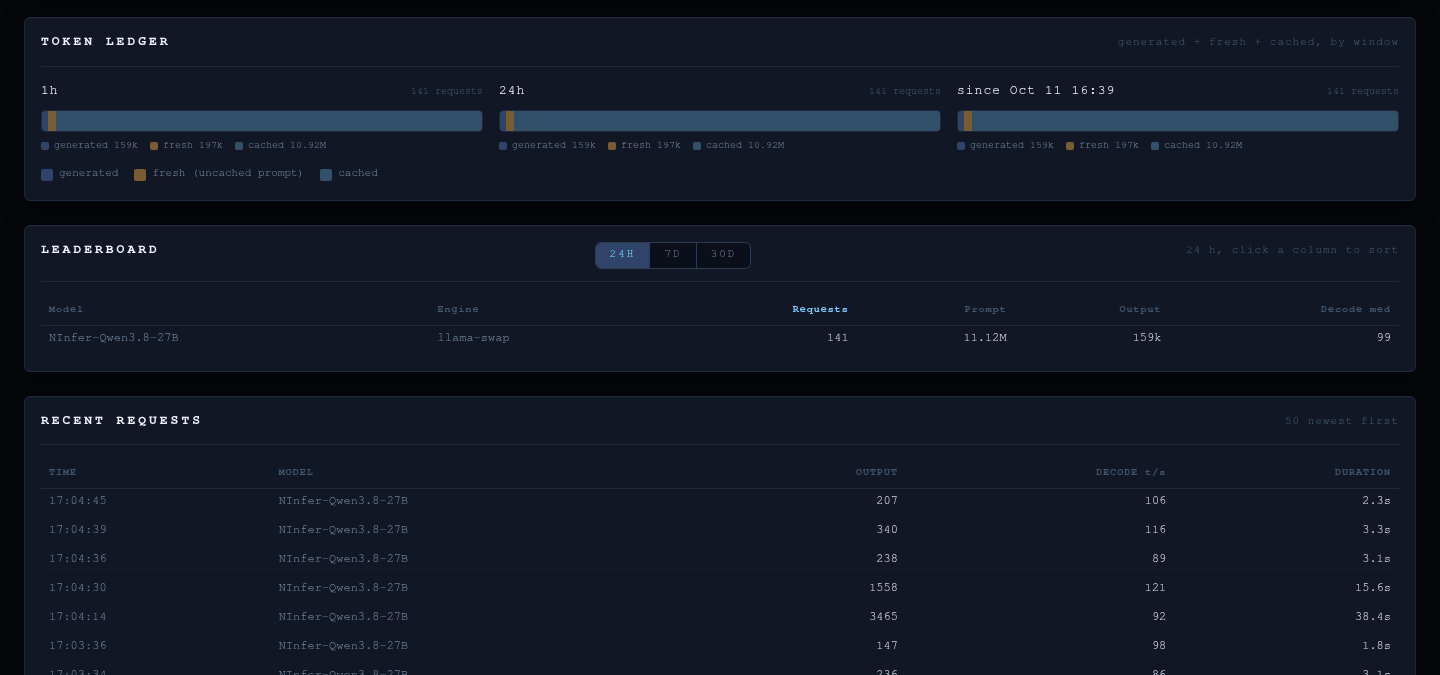
Task: Switch leaderboard to the 30D tab
Action: (723, 255)
